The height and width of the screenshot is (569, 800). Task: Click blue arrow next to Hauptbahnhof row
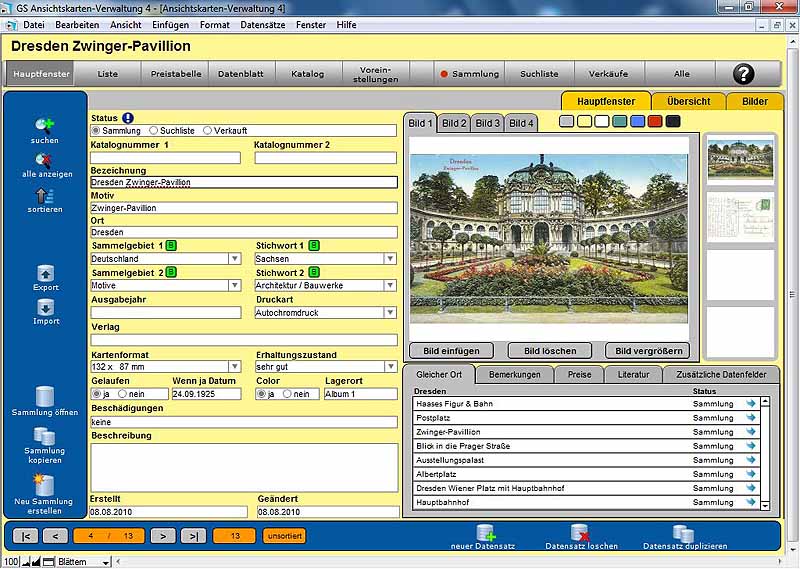(x=751, y=502)
